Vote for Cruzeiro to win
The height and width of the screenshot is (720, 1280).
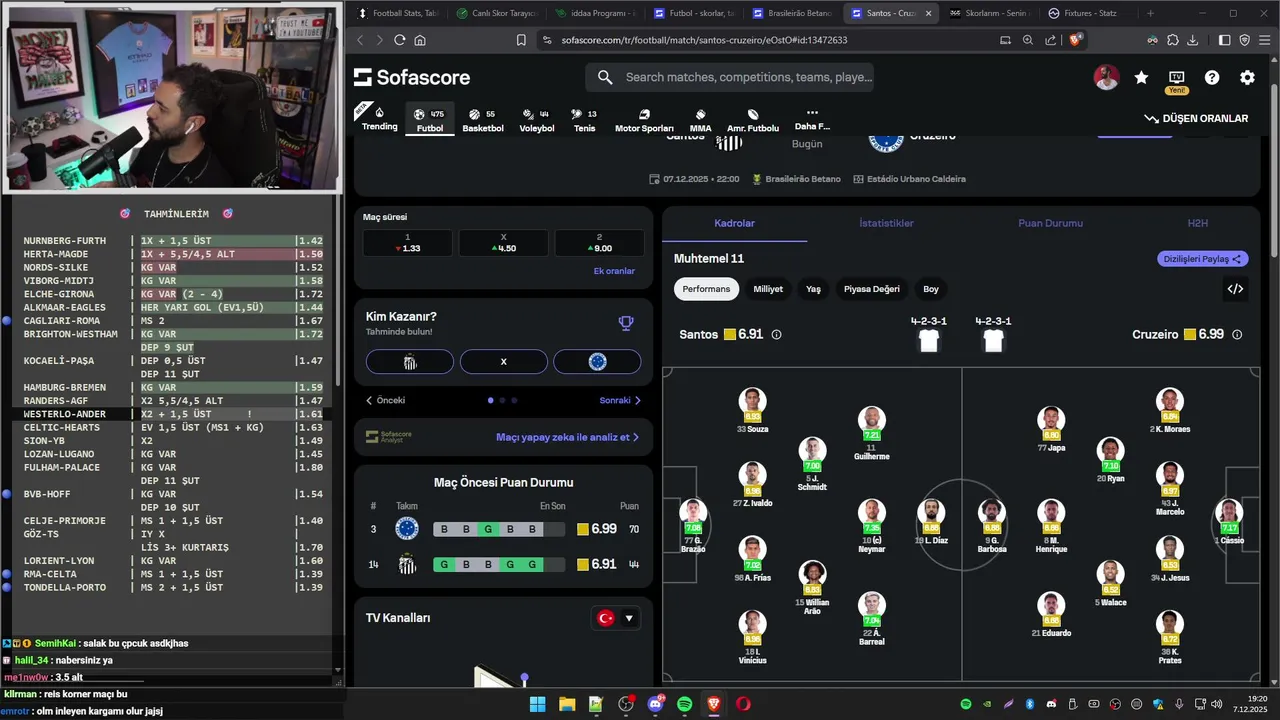tap(597, 362)
